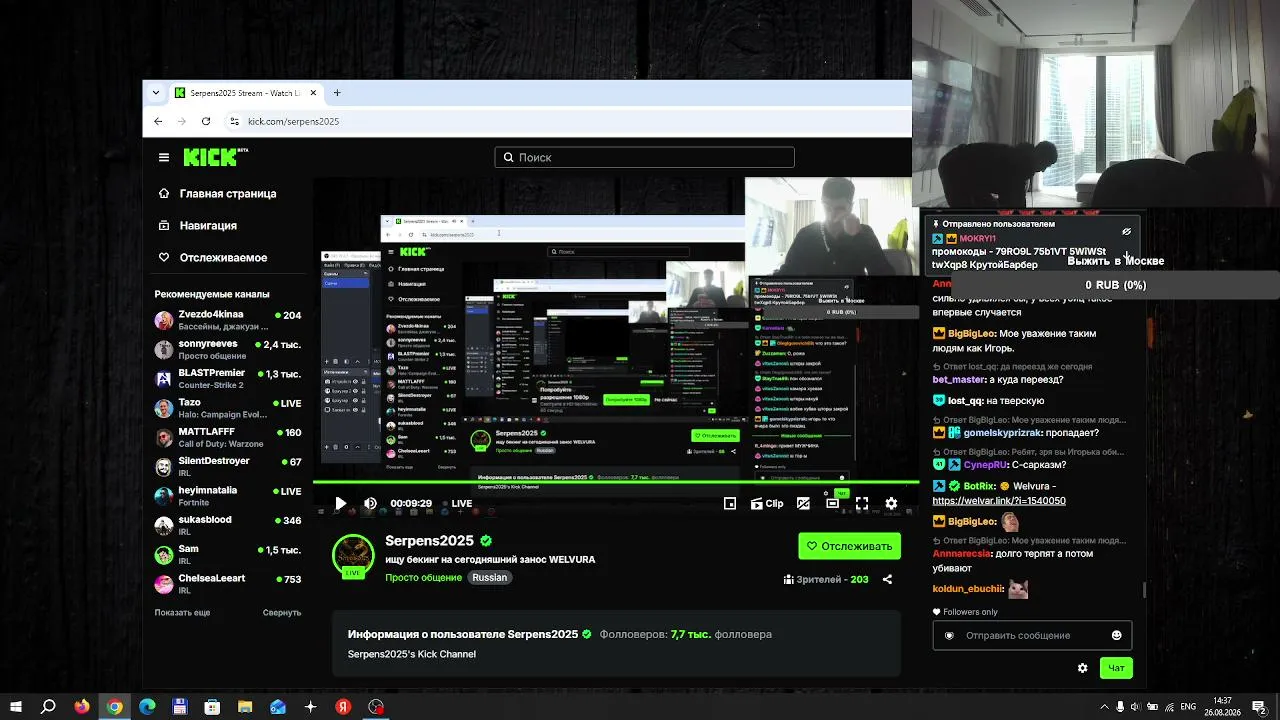The width and height of the screenshot is (1280, 720).
Task: Click Показать еще to show more channels
Action: click(182, 612)
